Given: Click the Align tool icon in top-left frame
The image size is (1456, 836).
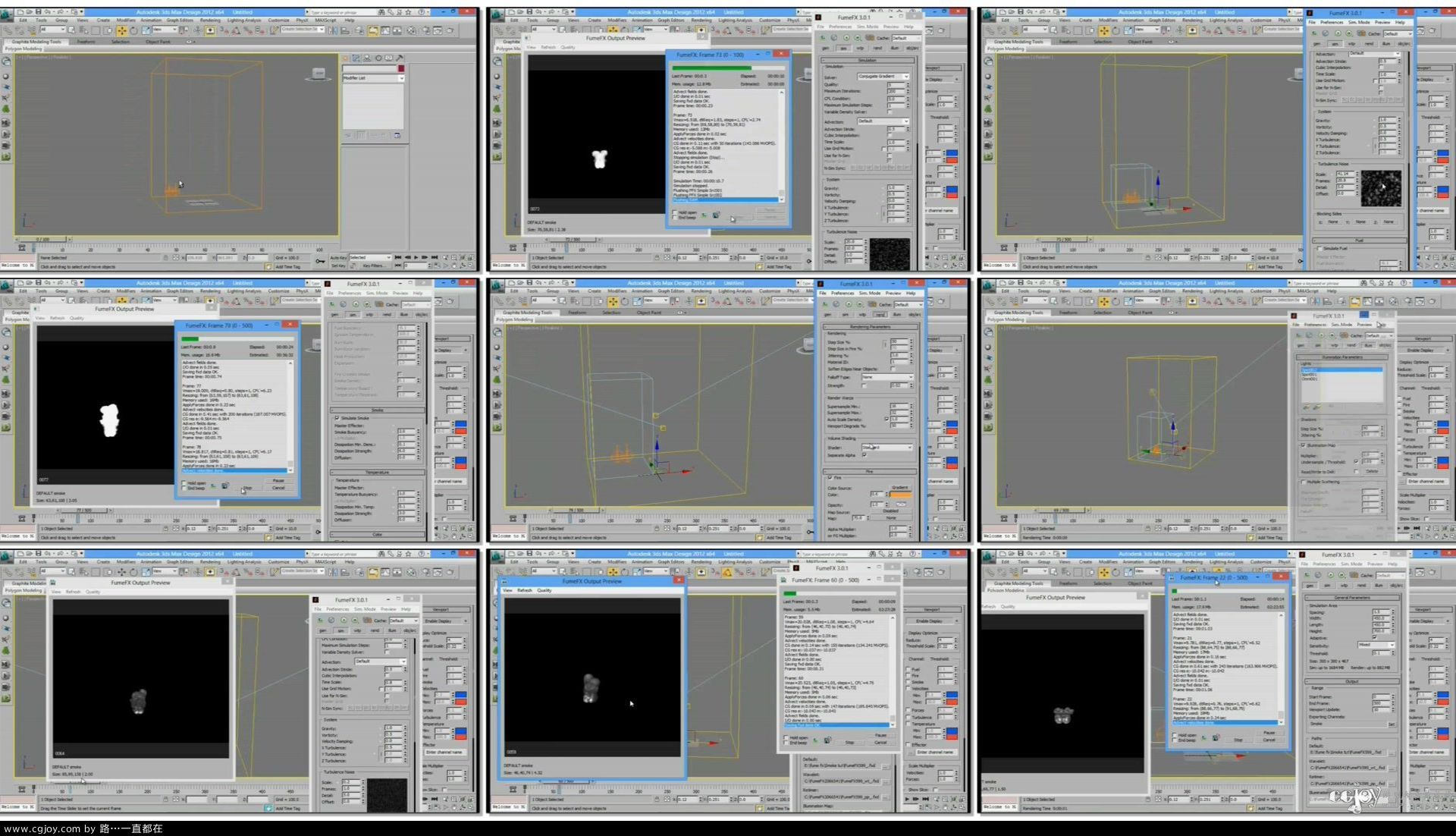Looking at the screenshot, I should [346, 30].
